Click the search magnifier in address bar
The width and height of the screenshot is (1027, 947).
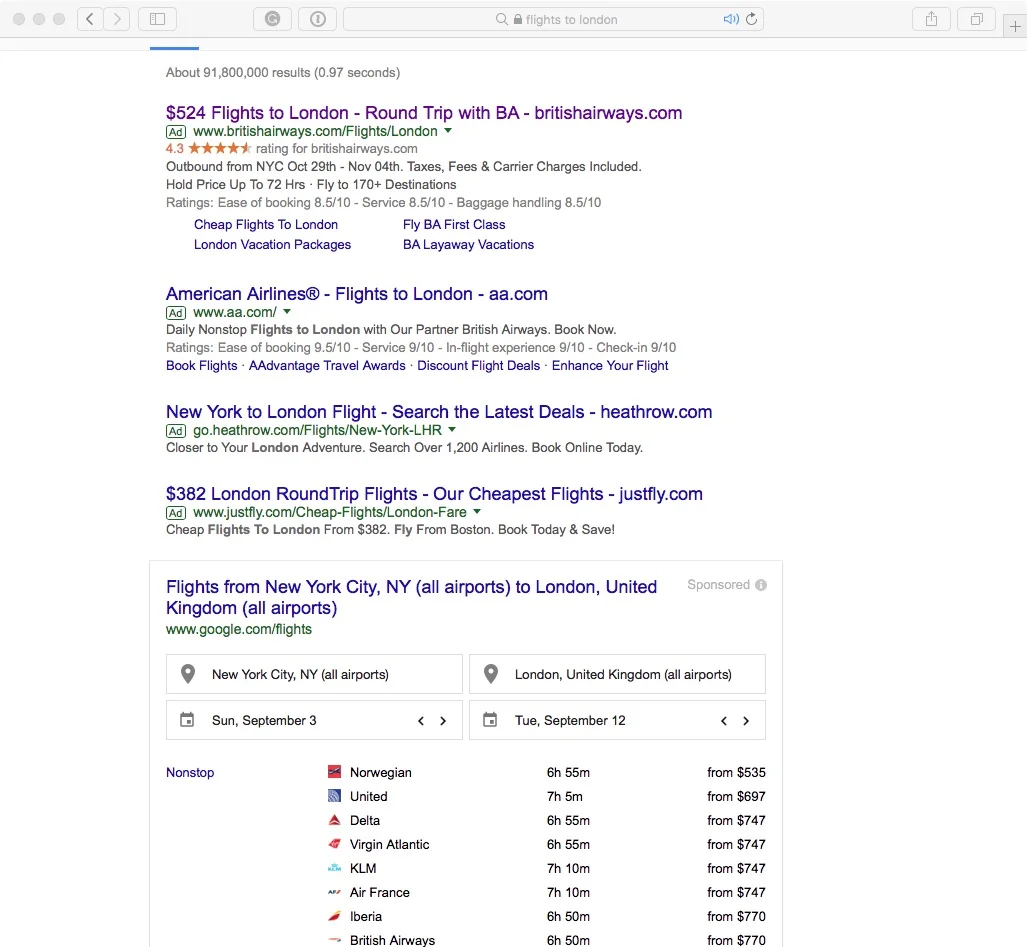pyautogui.click(x=502, y=19)
